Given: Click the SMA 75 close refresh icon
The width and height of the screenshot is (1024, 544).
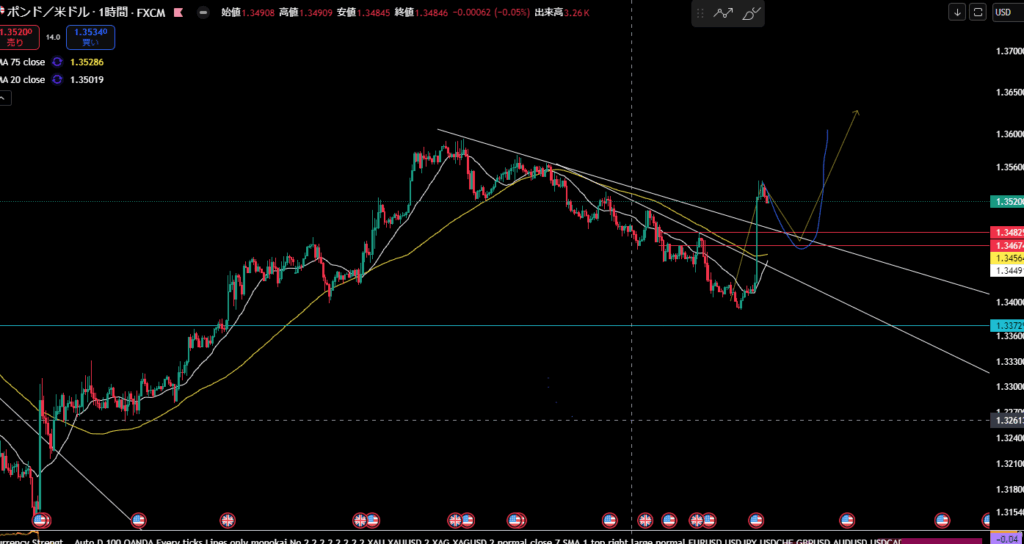Looking at the screenshot, I should [x=57, y=62].
